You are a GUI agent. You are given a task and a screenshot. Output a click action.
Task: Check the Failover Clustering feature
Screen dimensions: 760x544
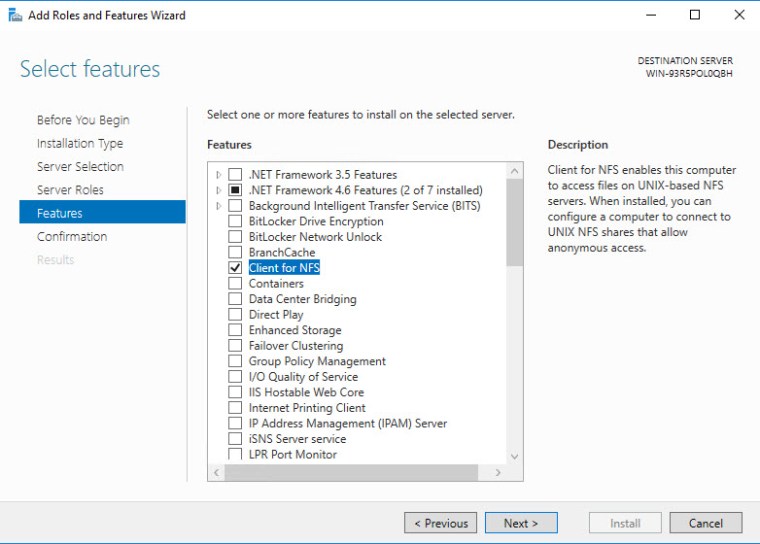pos(235,346)
